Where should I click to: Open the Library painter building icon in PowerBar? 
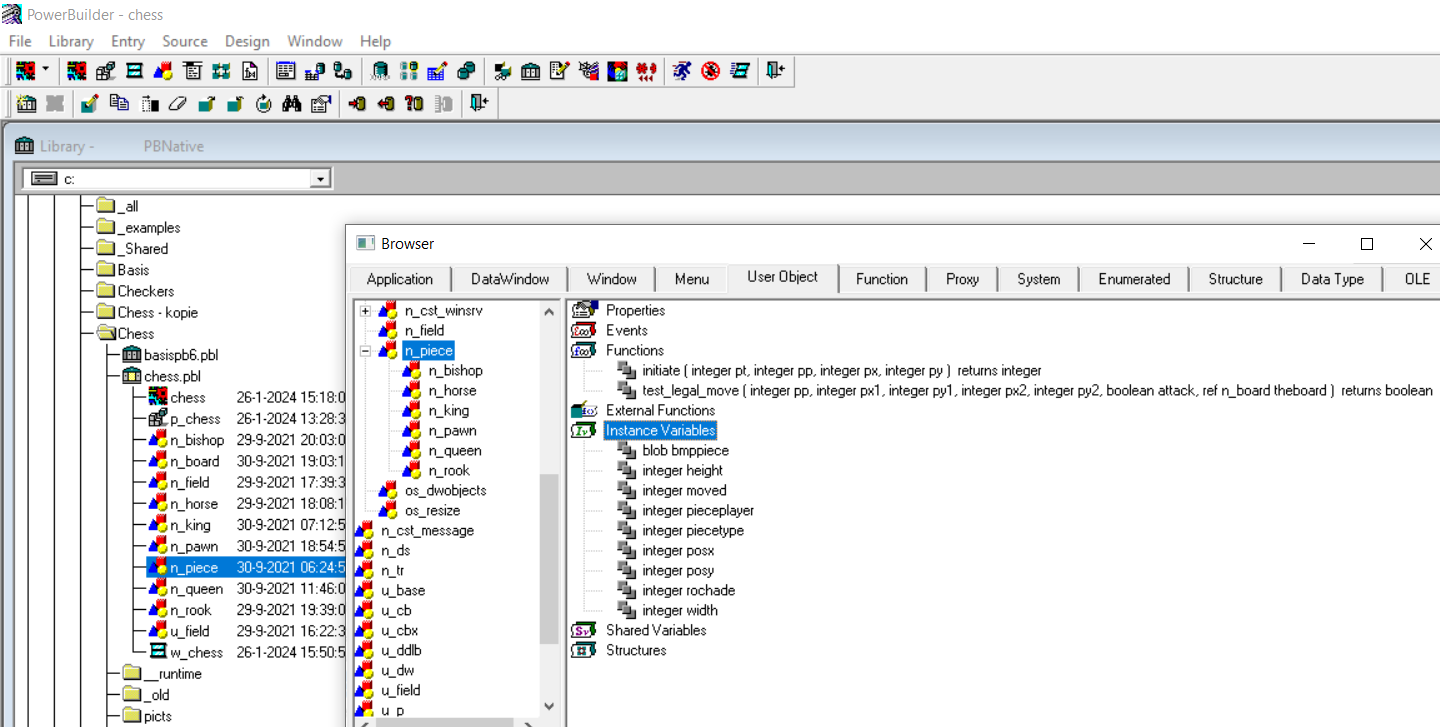click(x=531, y=71)
